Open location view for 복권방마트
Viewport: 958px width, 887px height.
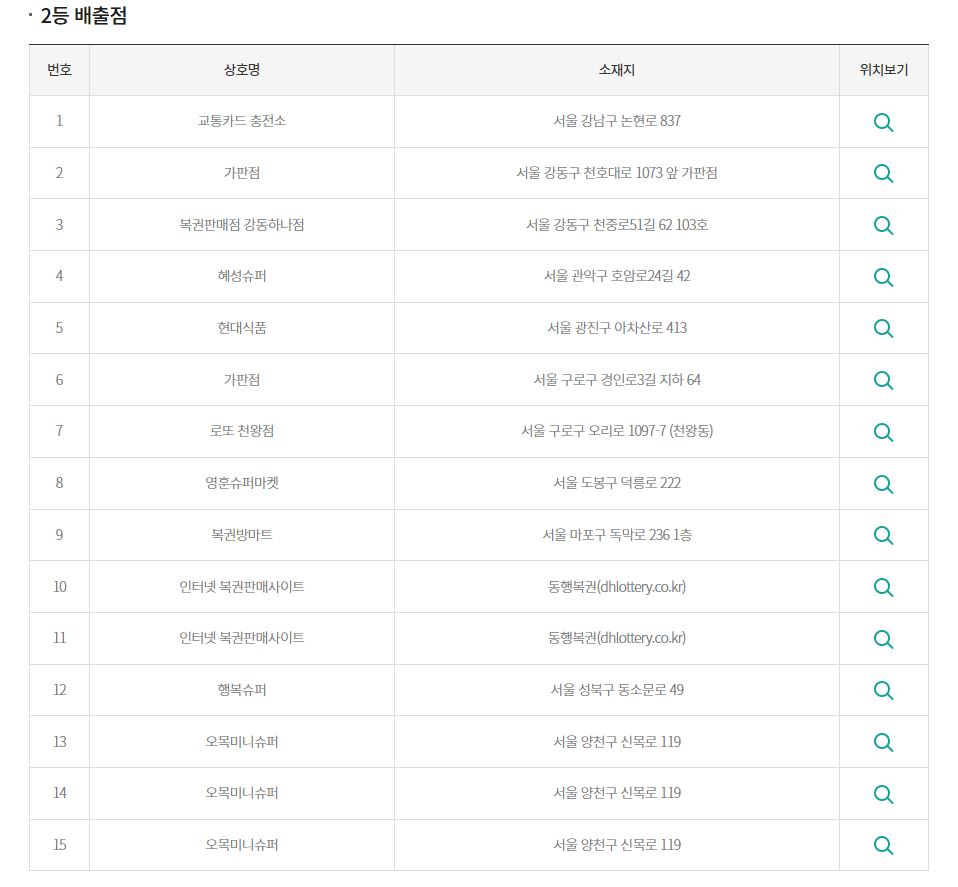pos(883,536)
